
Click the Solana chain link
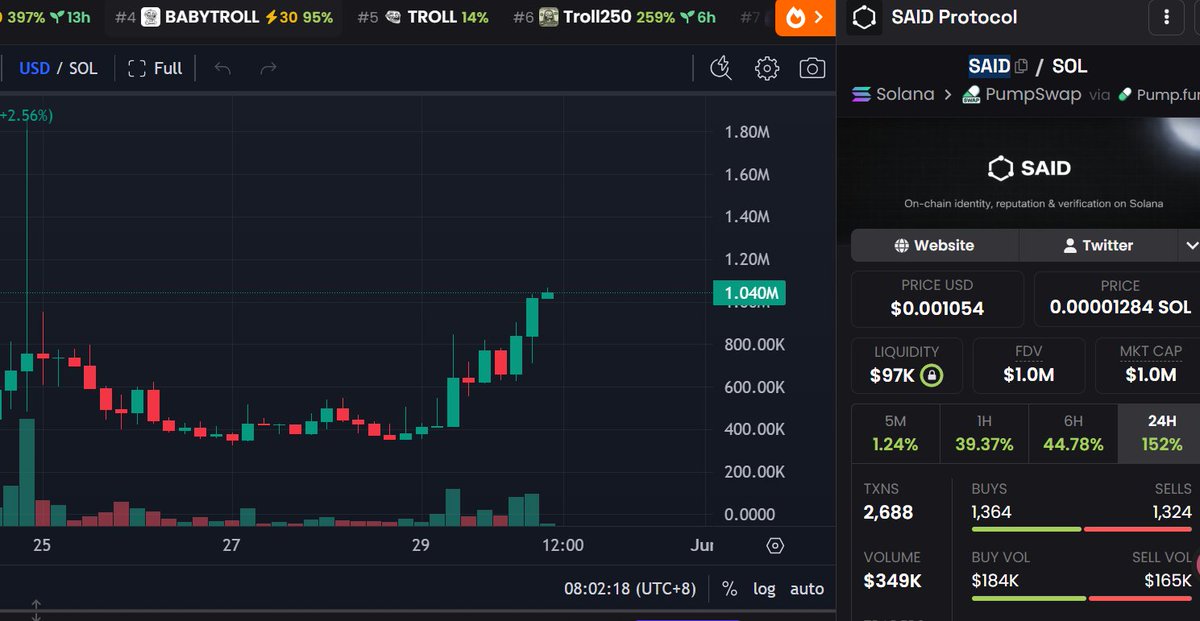[893, 95]
